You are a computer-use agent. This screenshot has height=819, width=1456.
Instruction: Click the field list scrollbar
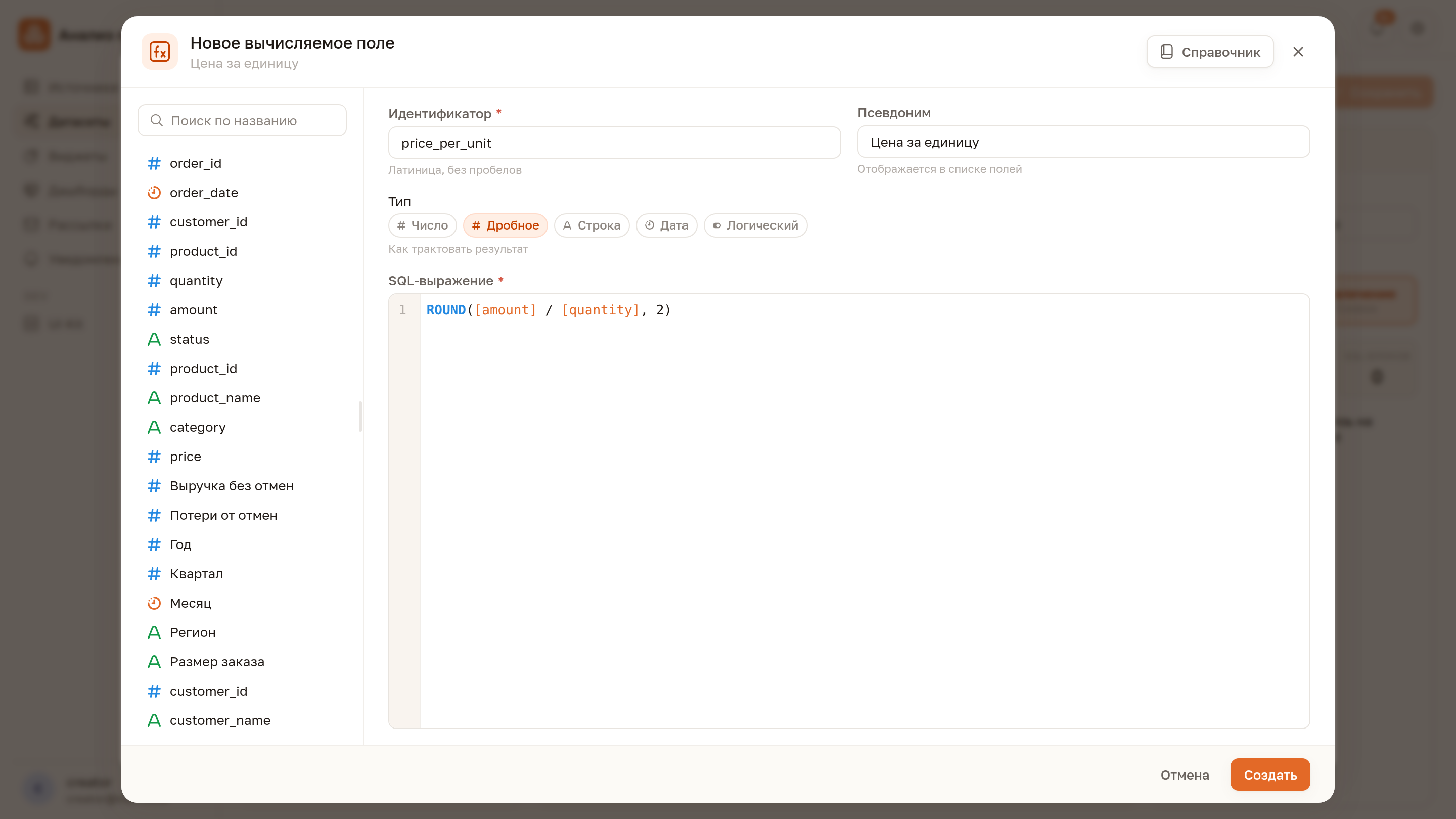tap(360, 417)
